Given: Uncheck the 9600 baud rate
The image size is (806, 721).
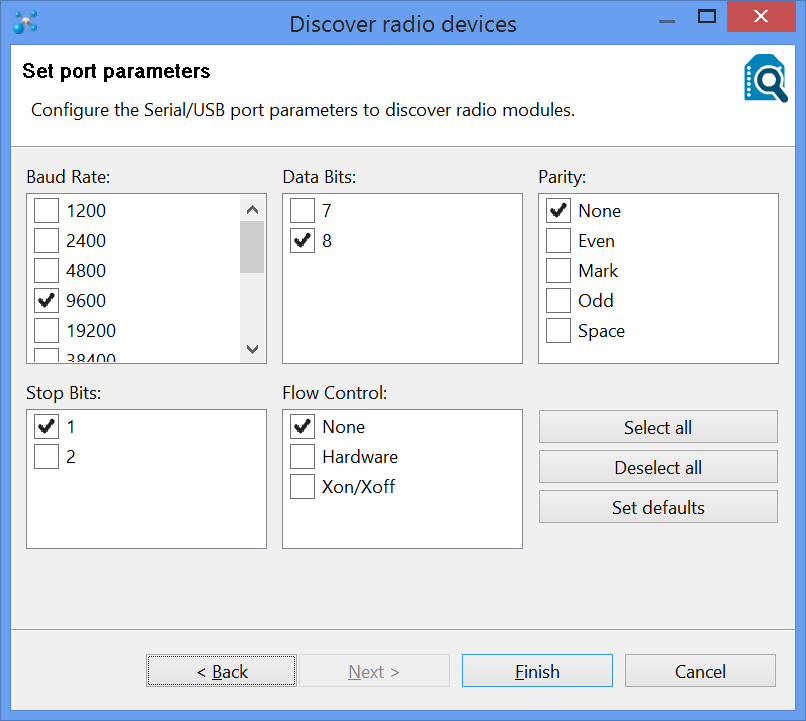Looking at the screenshot, I should [x=46, y=301].
